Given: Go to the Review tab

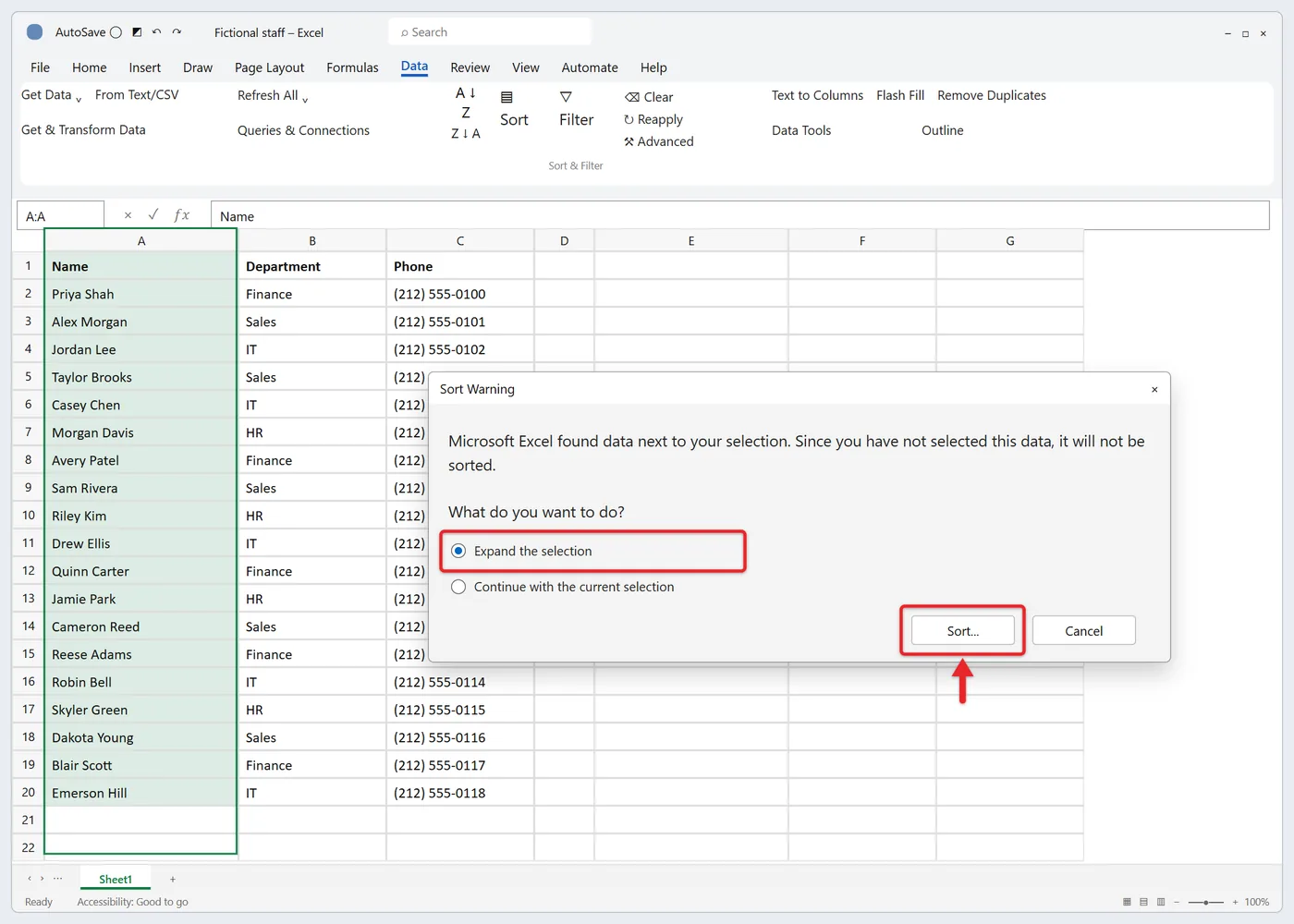Looking at the screenshot, I should 470,67.
